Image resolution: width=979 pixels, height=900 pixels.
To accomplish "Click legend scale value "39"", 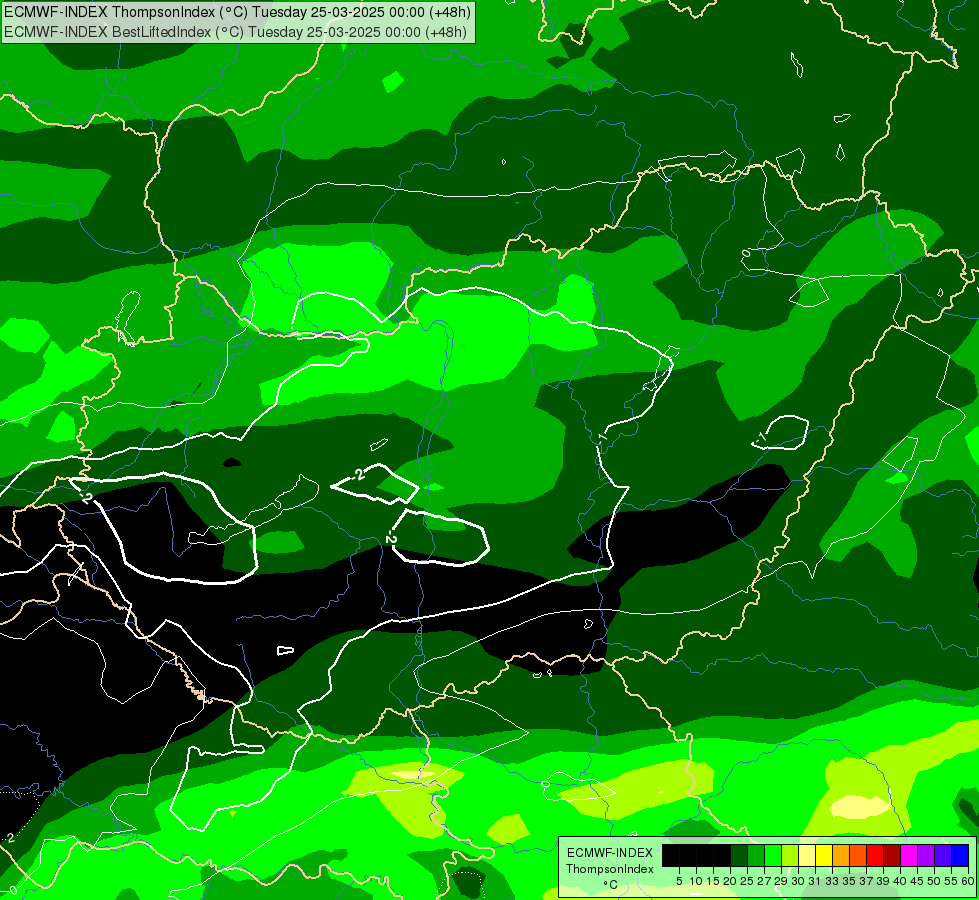I will (x=883, y=881).
